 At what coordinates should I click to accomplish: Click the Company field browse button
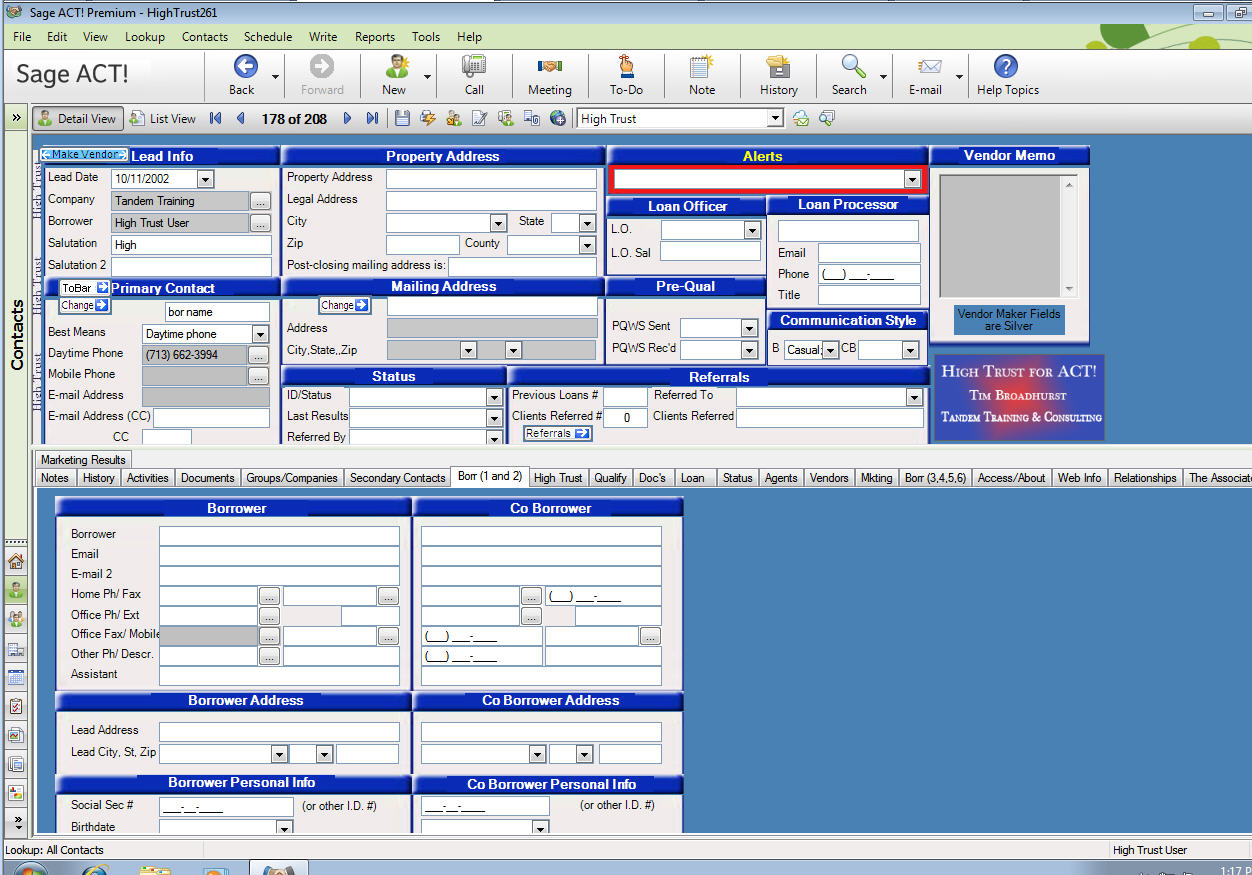[260, 200]
